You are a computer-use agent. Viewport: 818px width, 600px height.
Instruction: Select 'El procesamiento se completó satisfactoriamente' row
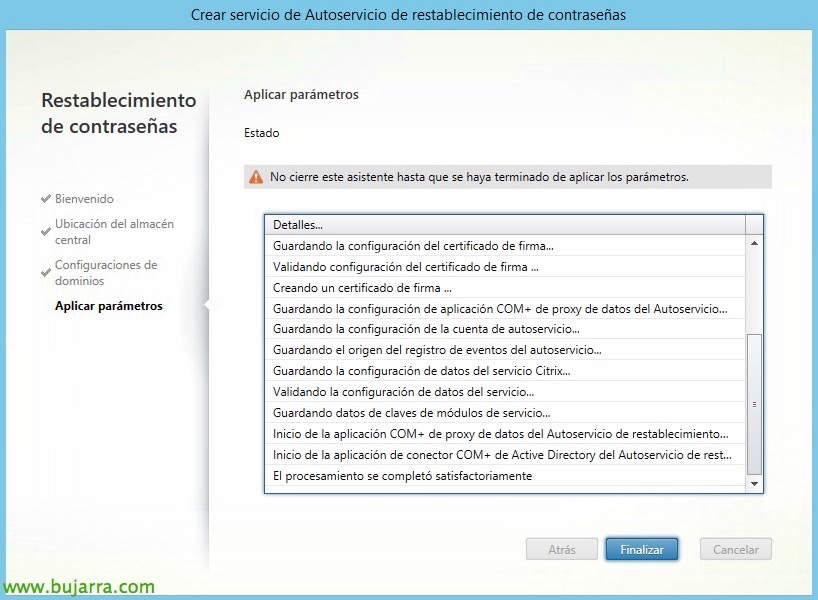(x=505, y=475)
